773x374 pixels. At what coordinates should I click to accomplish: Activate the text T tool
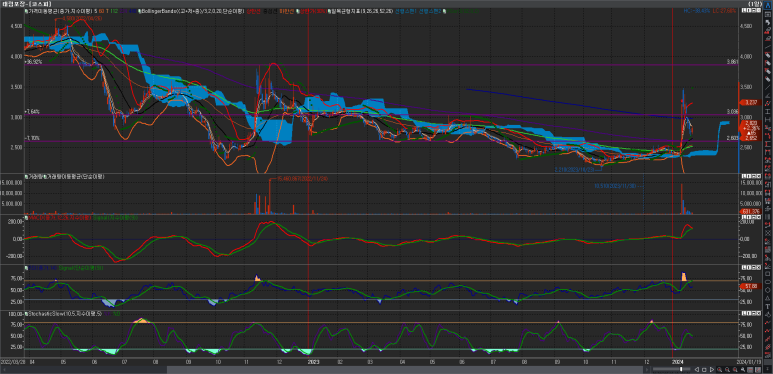click(x=768, y=306)
